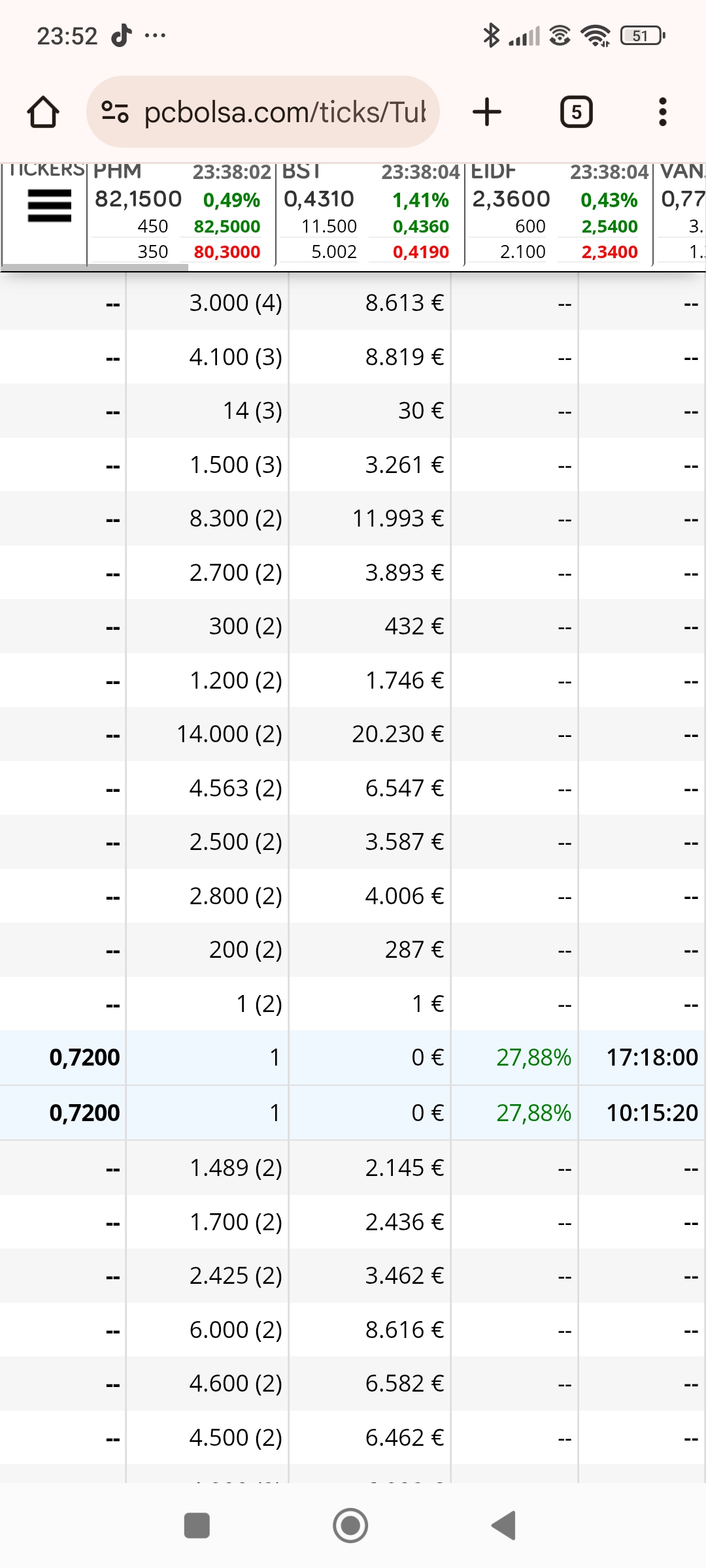Viewport: 706px width, 1568px height.
Task: Tap the Android circular home button
Action: point(350,1526)
